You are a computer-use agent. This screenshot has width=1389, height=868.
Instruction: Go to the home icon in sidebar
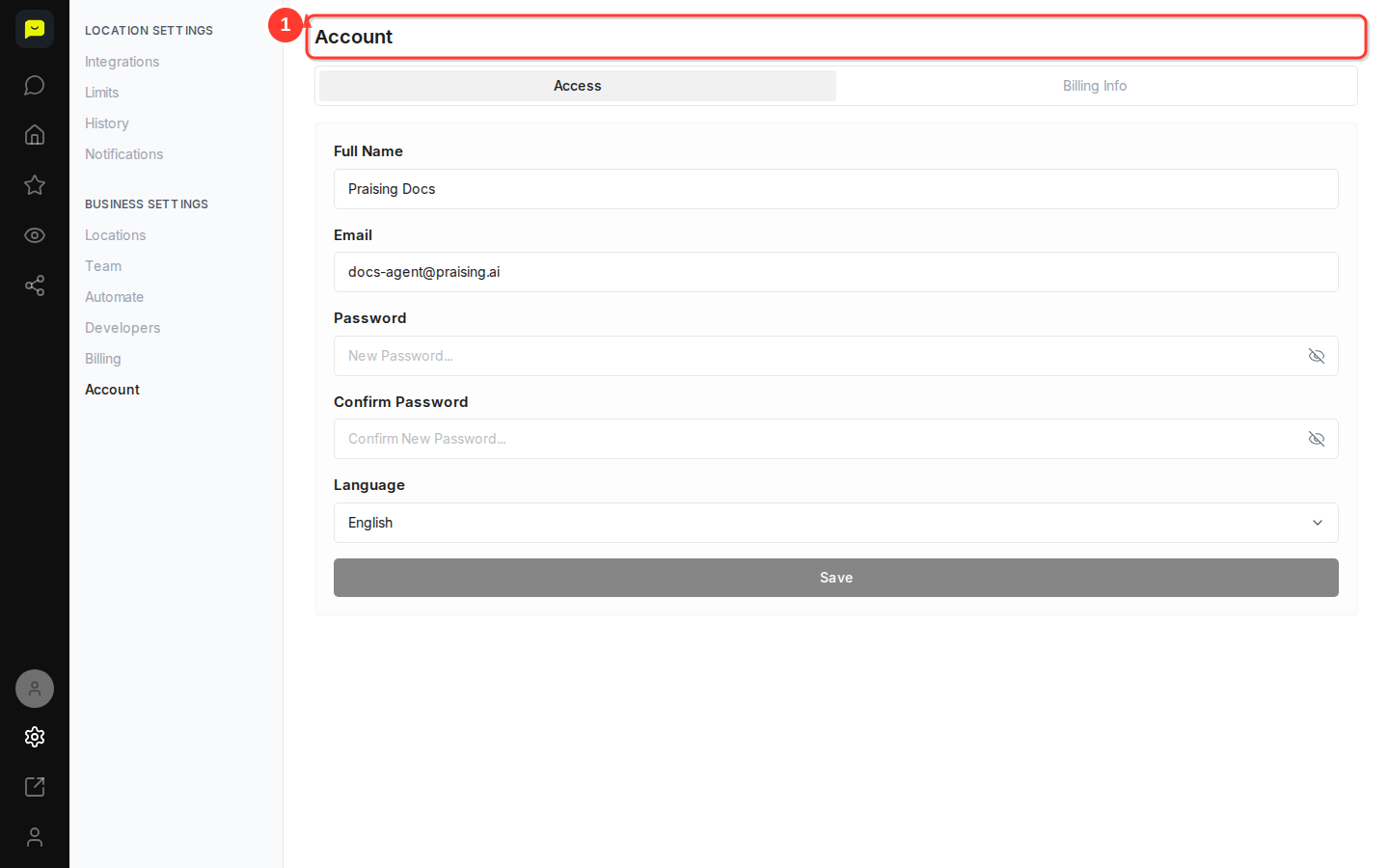pos(35,135)
